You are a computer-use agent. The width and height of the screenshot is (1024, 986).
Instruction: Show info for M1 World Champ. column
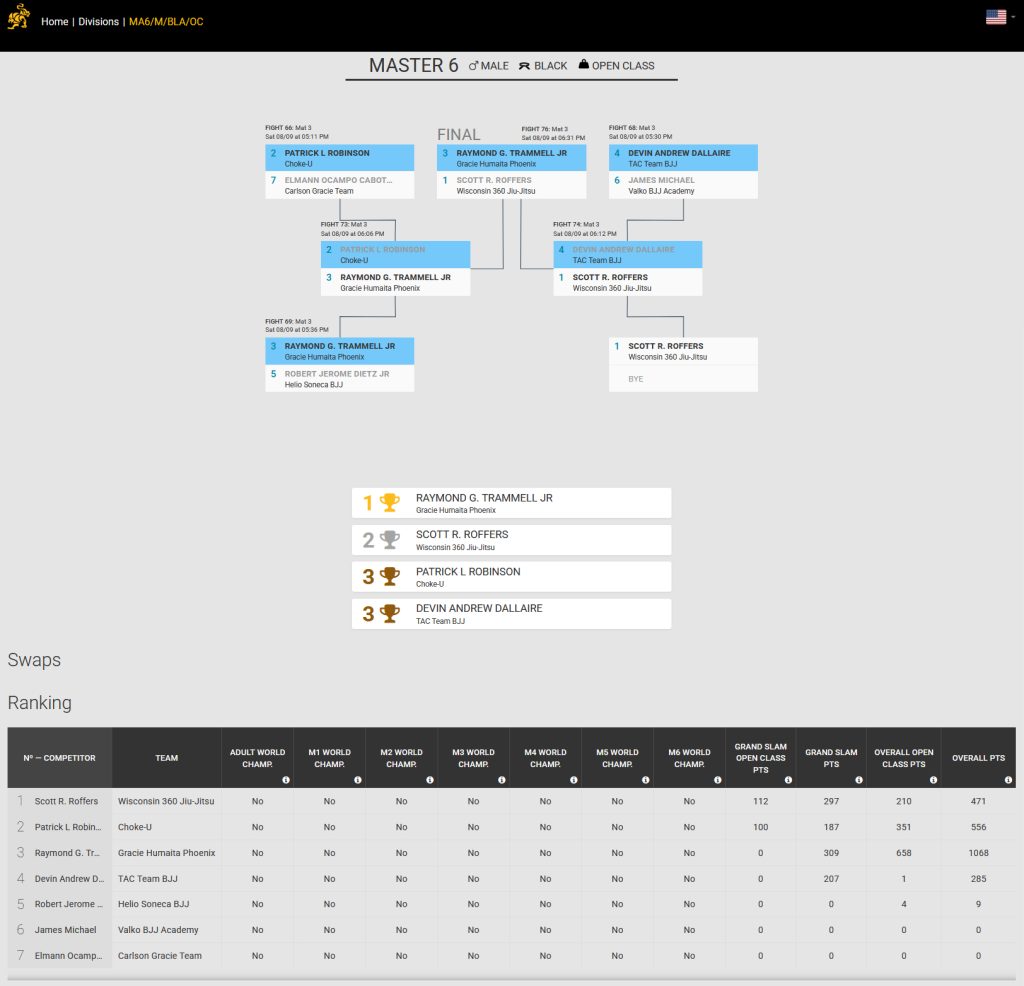tap(358, 780)
